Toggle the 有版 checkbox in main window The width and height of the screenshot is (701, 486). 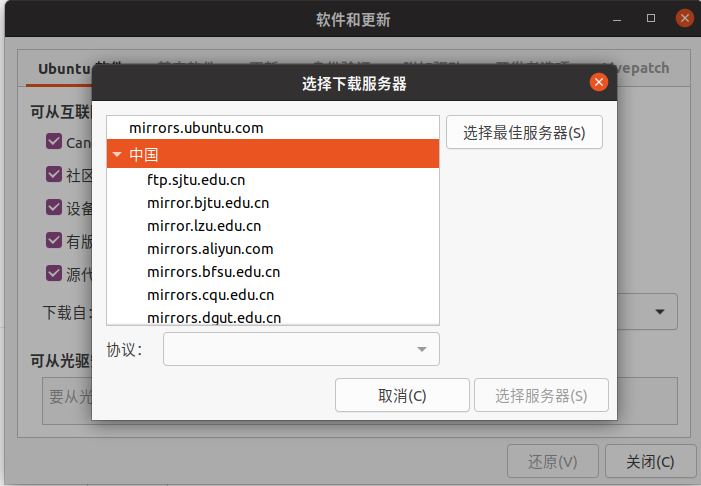click(x=54, y=240)
